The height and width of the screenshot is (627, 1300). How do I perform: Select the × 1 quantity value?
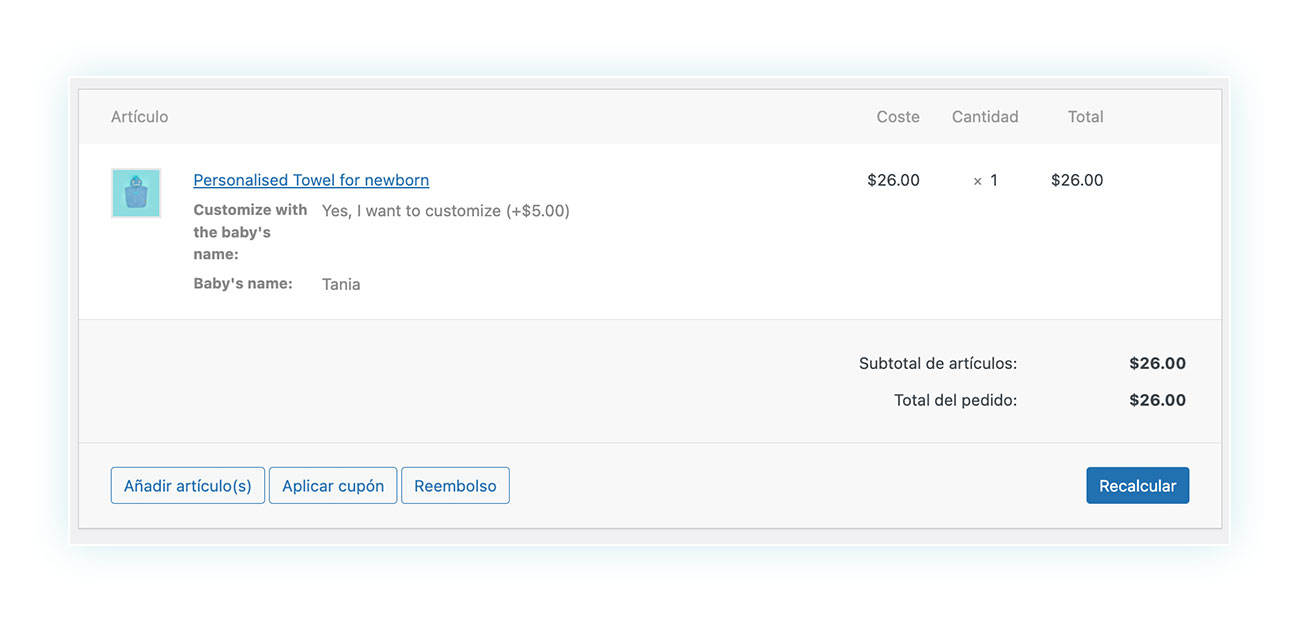[x=986, y=180]
